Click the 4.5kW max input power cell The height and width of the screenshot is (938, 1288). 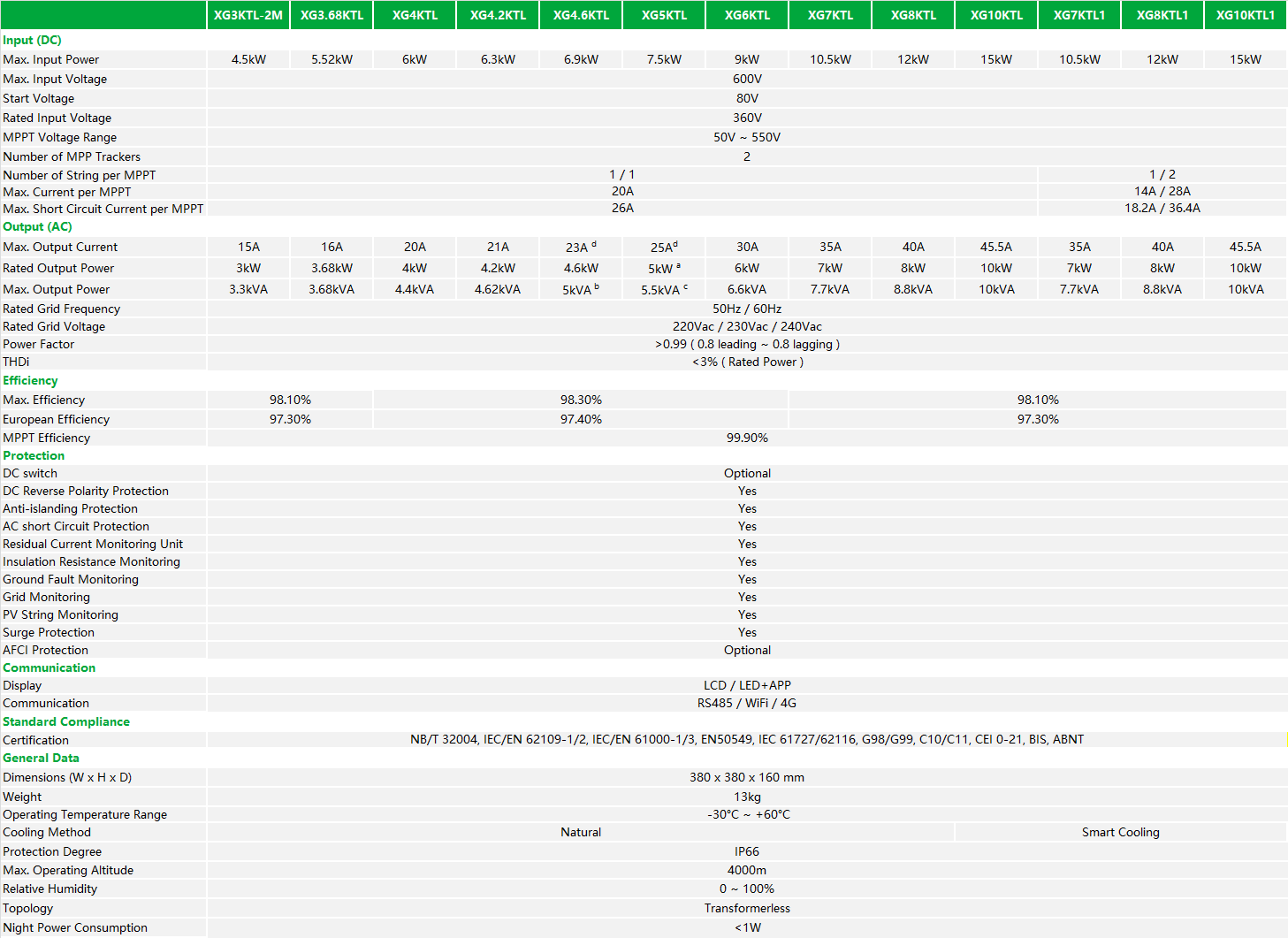click(x=248, y=59)
